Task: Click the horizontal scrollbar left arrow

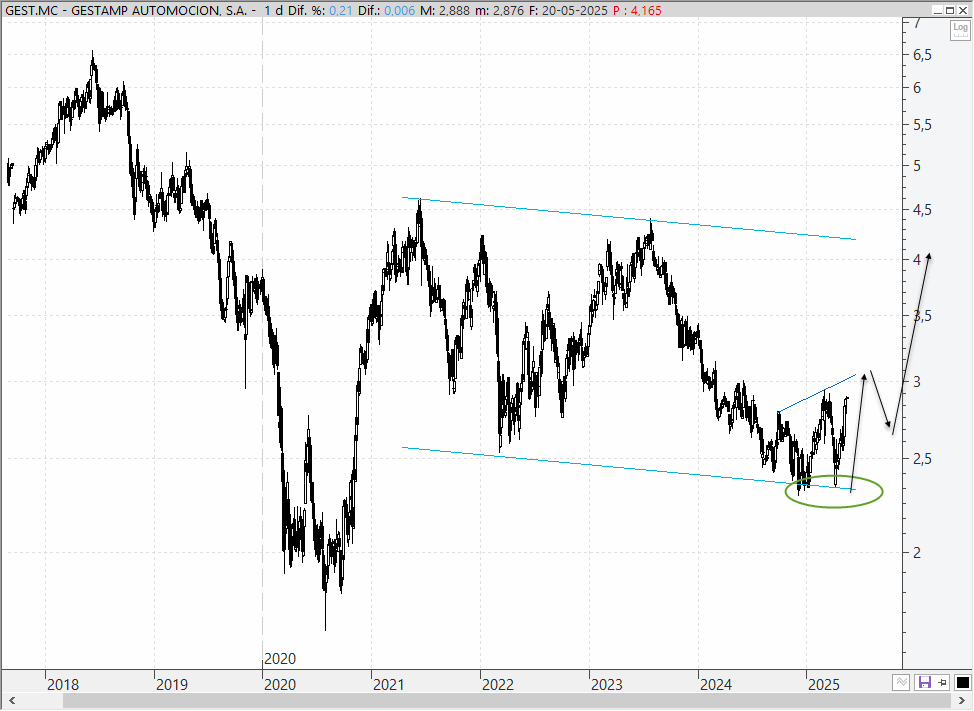Action: 11,701
